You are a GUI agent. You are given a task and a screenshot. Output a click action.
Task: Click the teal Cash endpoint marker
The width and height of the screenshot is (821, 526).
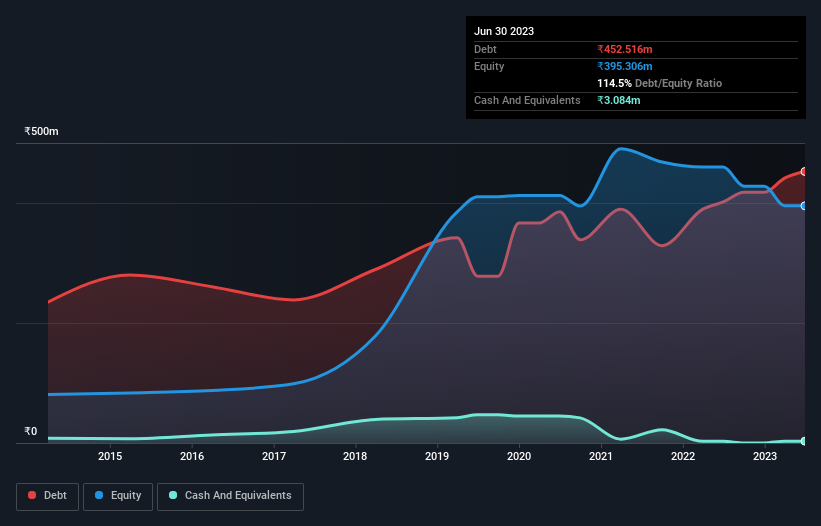[x=804, y=441]
